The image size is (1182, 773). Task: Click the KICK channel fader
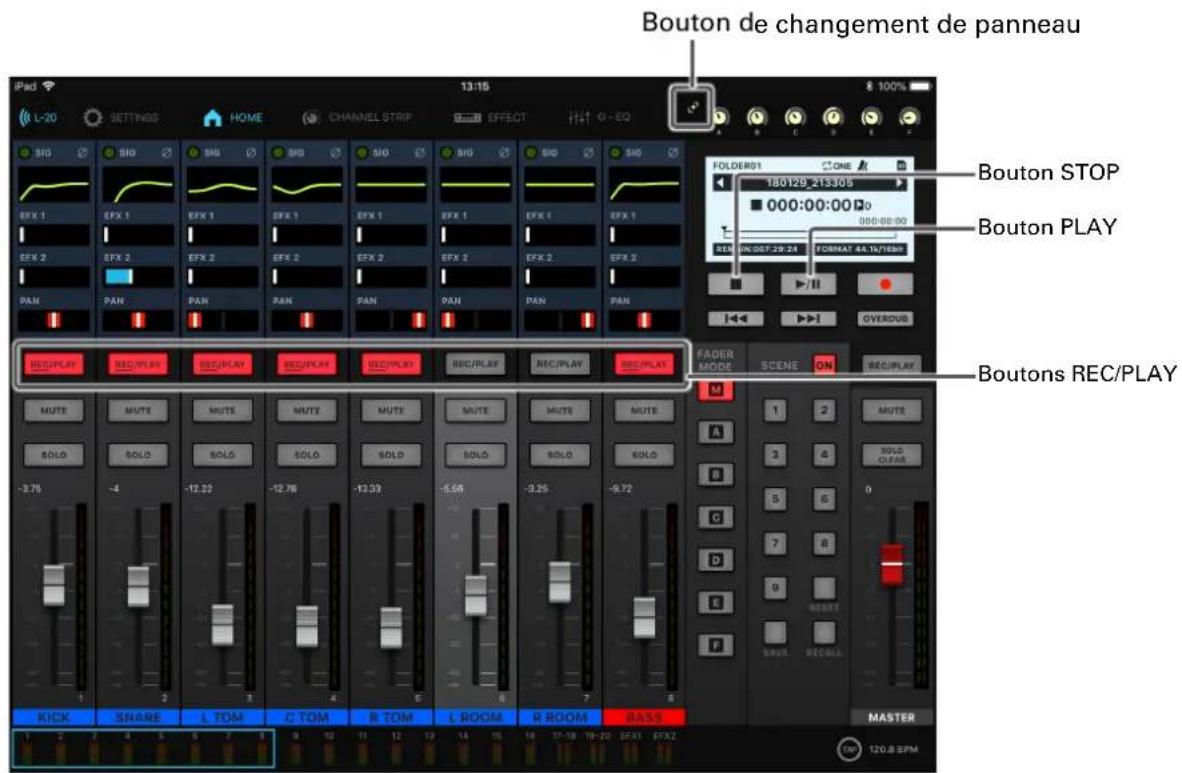54,585
